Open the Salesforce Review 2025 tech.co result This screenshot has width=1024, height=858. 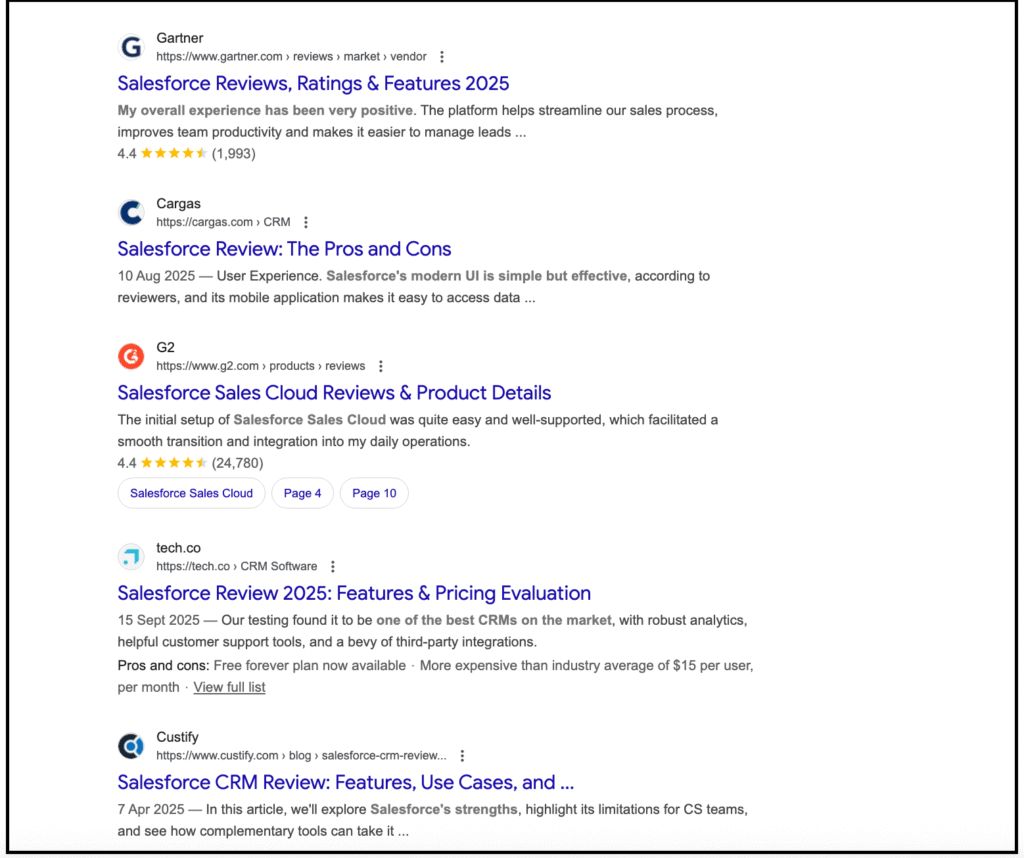(354, 593)
